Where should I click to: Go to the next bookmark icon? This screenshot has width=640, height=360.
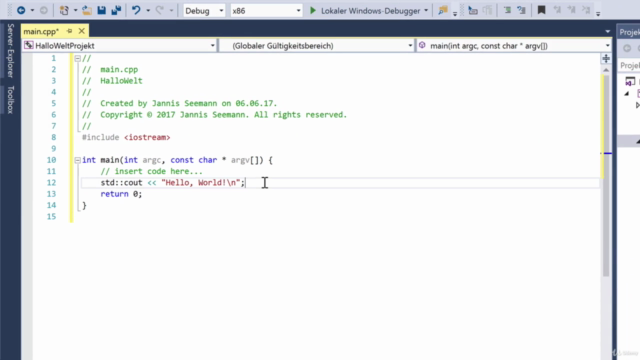pos(571,11)
